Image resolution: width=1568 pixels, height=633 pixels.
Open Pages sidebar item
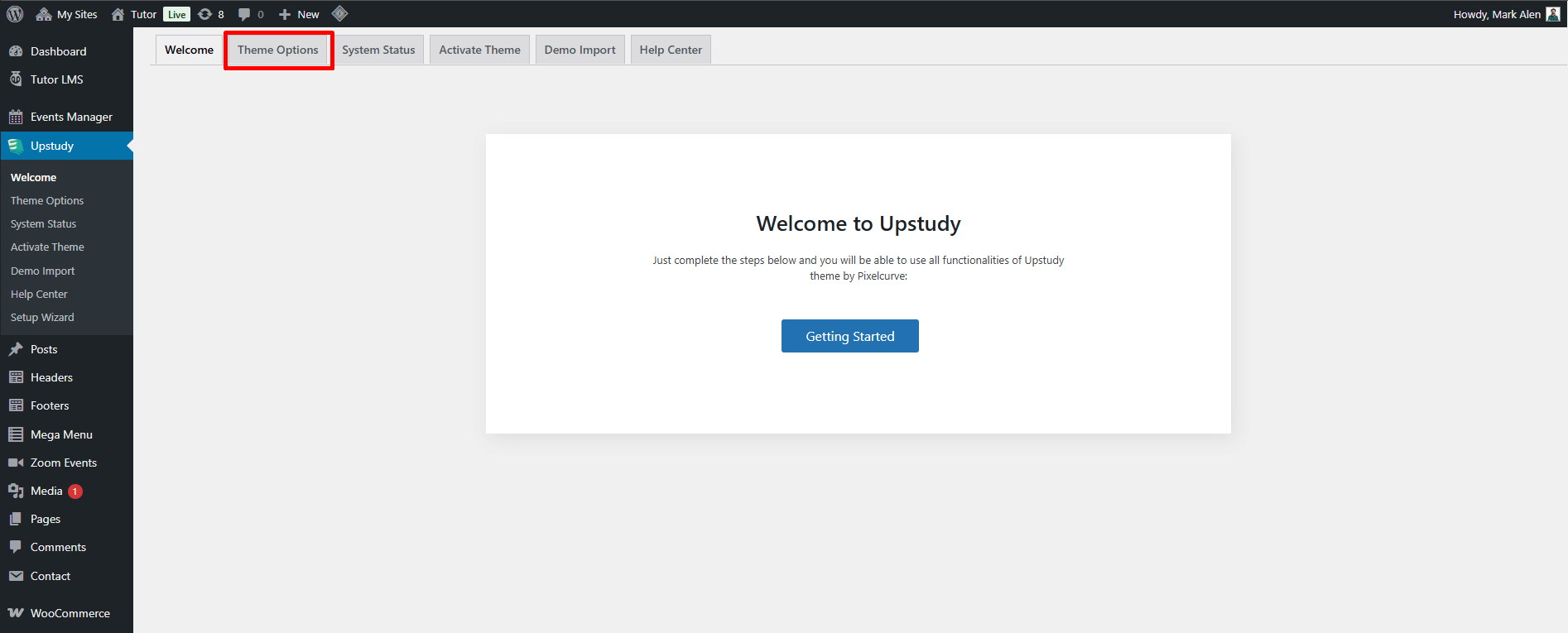[66, 519]
